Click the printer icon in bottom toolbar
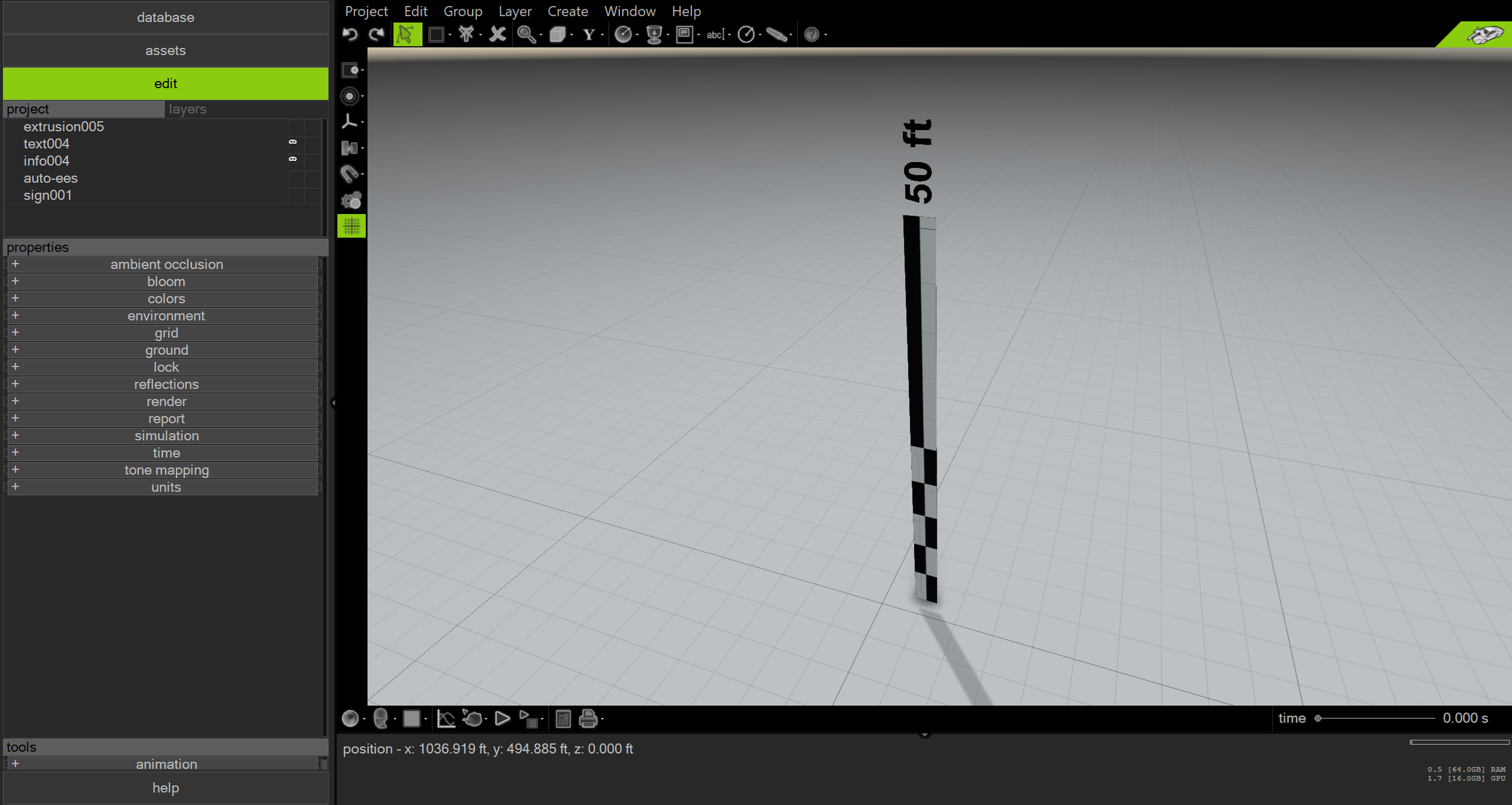 coord(588,719)
